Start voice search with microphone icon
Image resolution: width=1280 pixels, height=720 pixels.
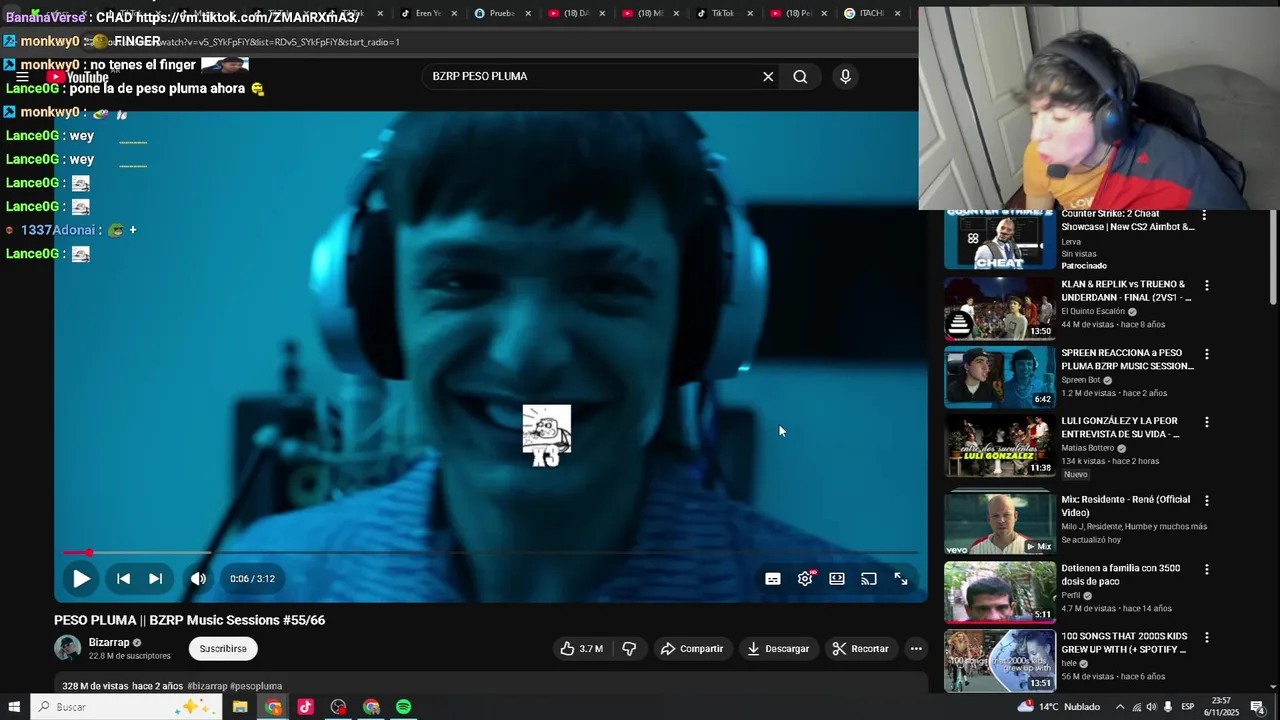point(845,76)
